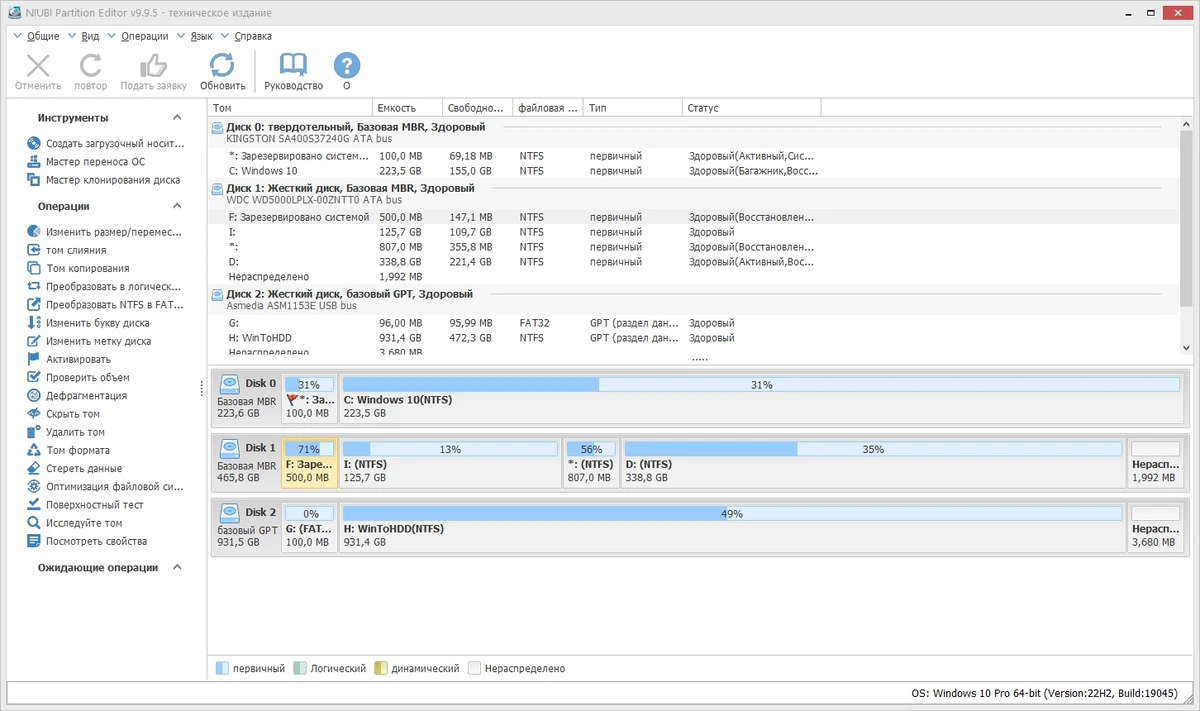1200x711 pixels.
Task: Click the Активировать flag operation
Action: [69, 359]
